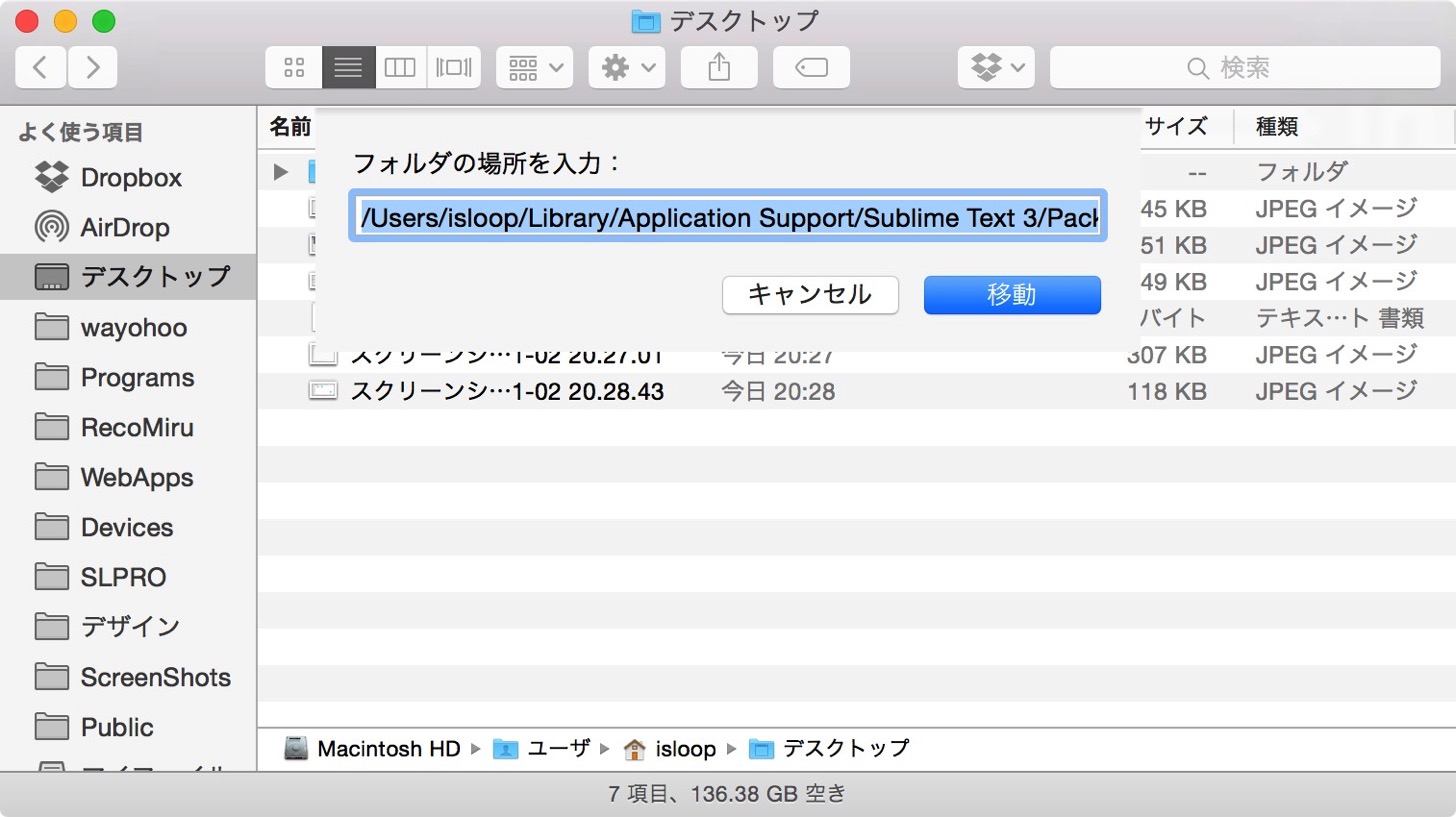Open the Dropbox toolbar dropdown
Screen dimensions: 1456x817
(996, 68)
